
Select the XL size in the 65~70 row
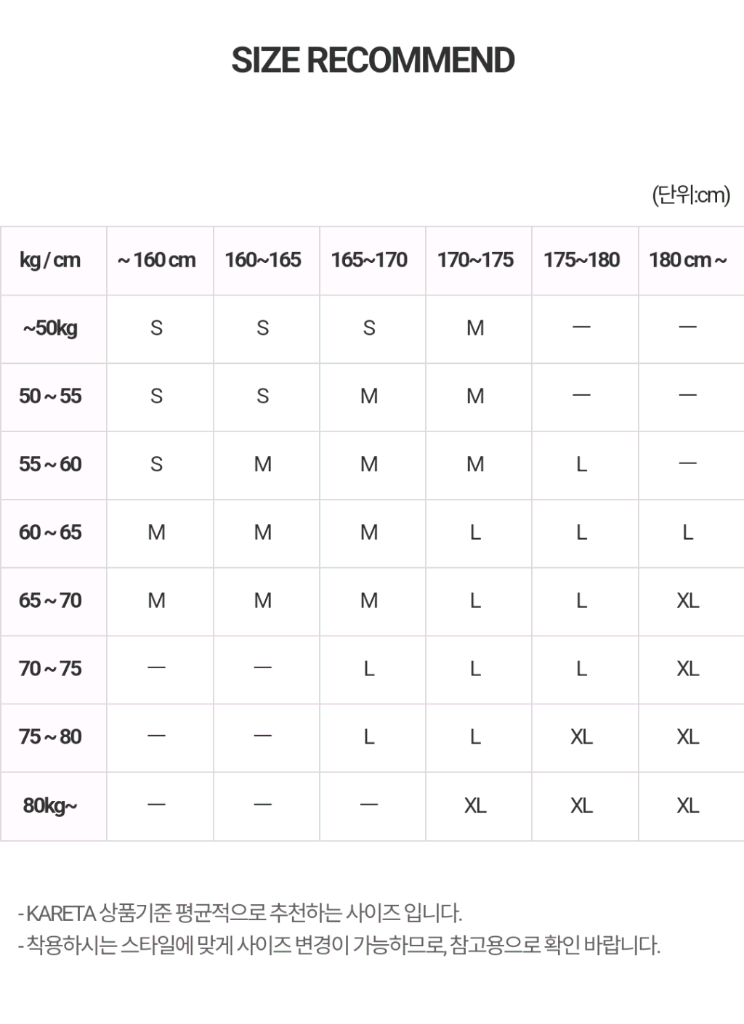tap(687, 600)
